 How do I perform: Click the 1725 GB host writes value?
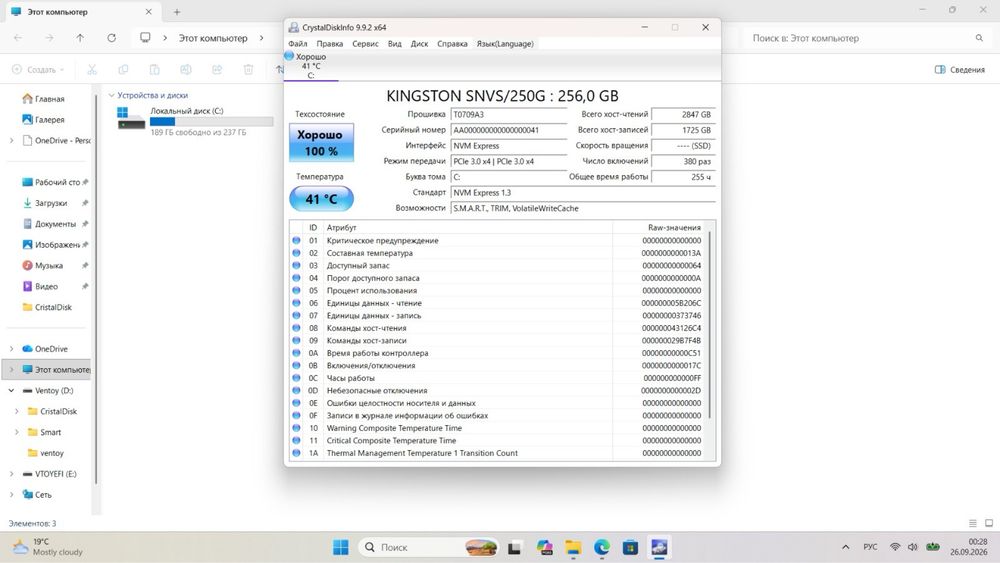[682, 130]
